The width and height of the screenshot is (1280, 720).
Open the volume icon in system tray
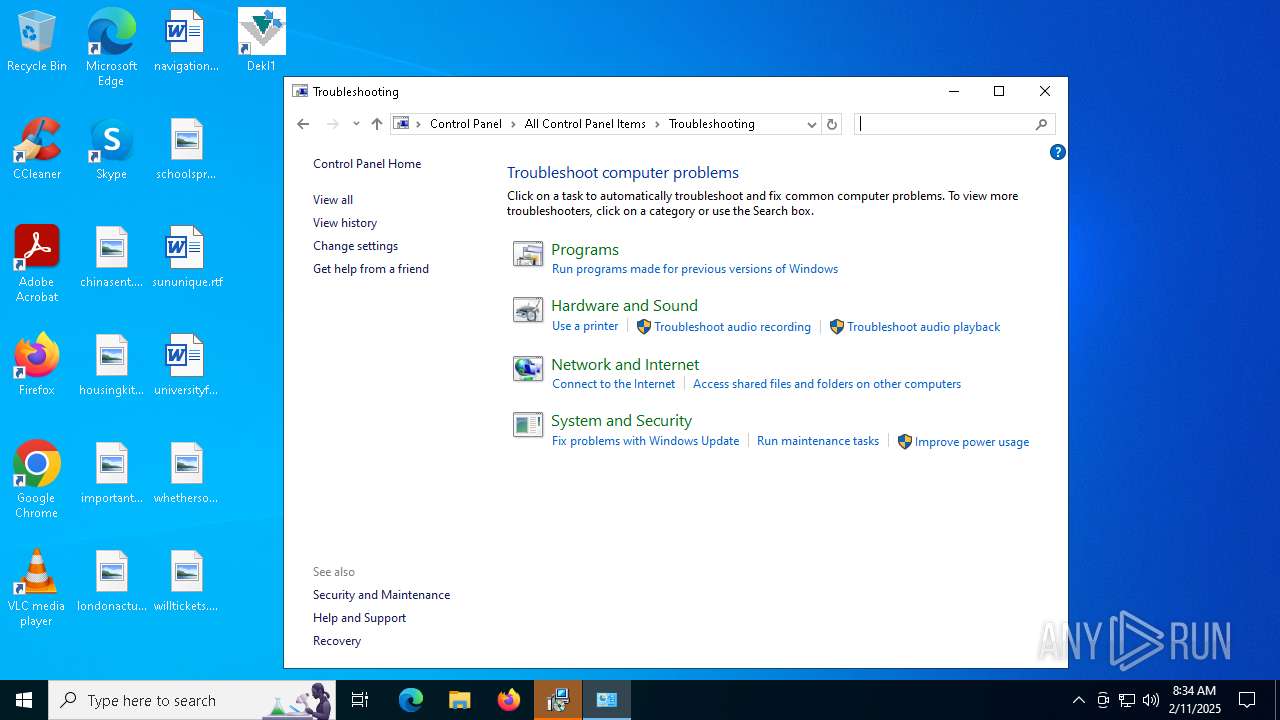click(x=1151, y=700)
